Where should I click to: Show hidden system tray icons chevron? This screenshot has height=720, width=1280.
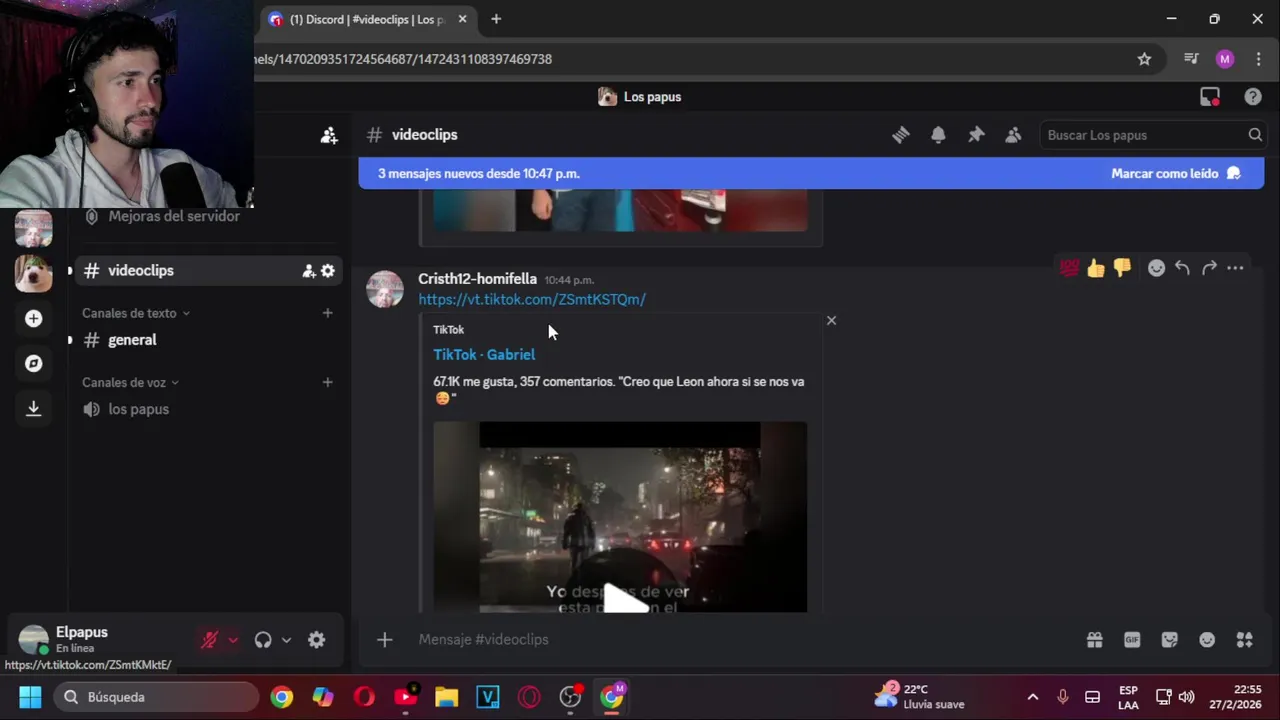1033,697
